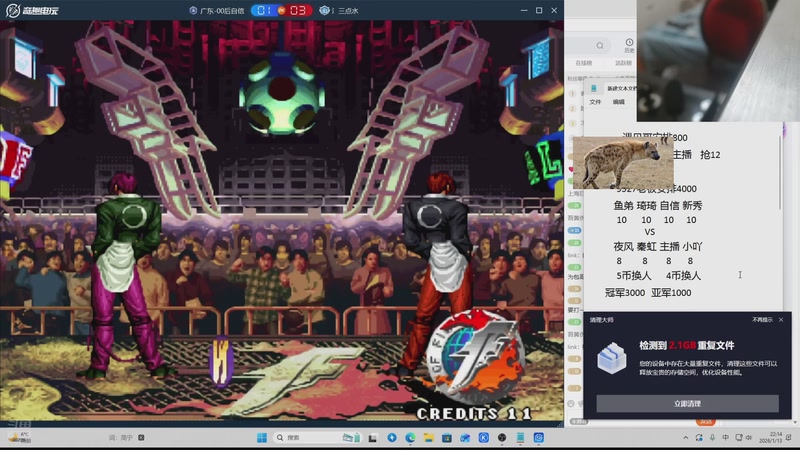The image size is (800, 450).
Task: Open the clock and date 22:14
Action: (770, 438)
